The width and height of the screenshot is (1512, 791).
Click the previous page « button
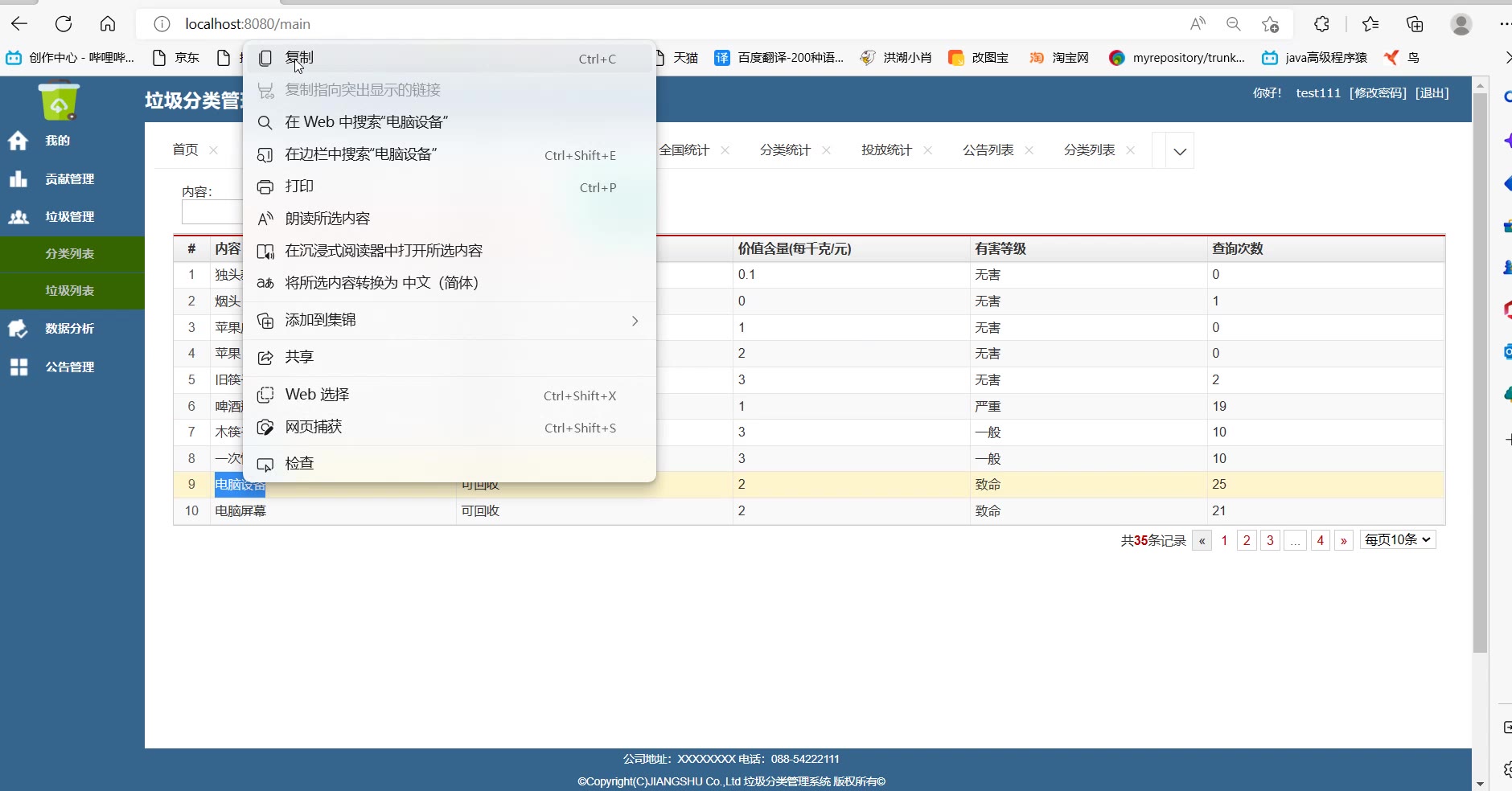click(1202, 540)
